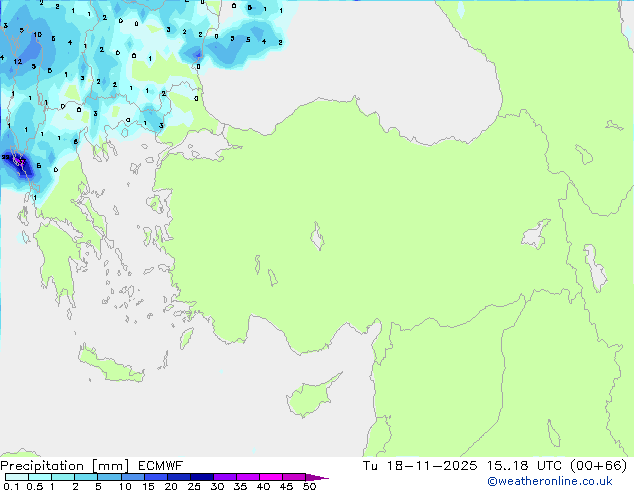Click the '30' legend scale label
Screen dimensions: 634x490
click(x=217, y=486)
